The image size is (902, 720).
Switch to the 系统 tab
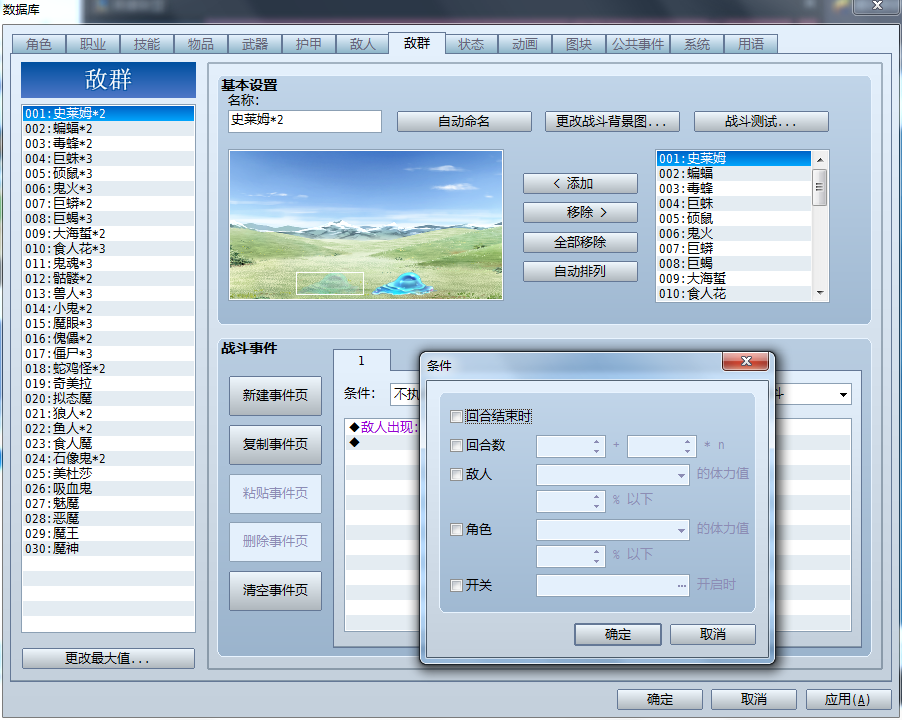pos(697,44)
